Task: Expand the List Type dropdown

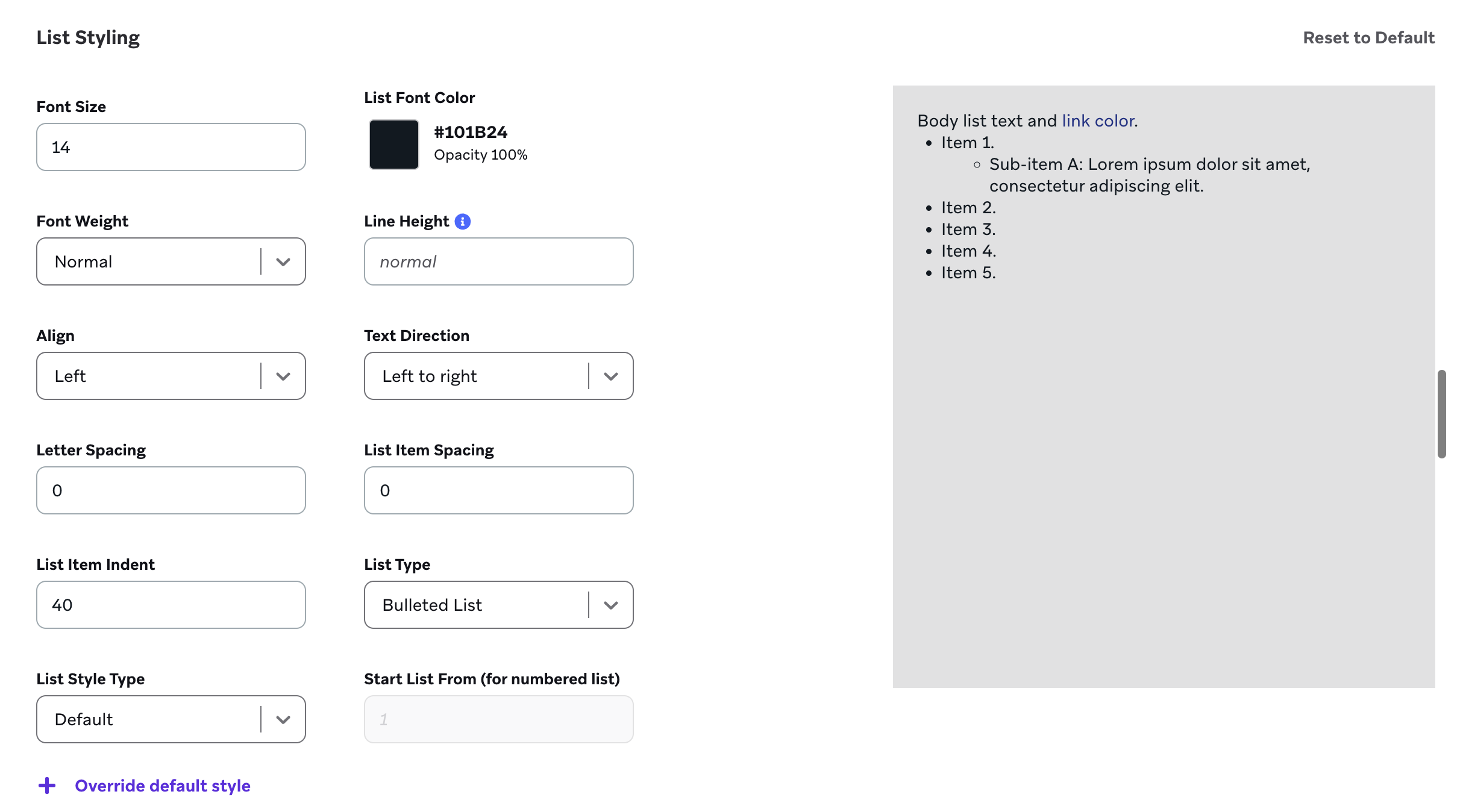Action: (x=498, y=605)
